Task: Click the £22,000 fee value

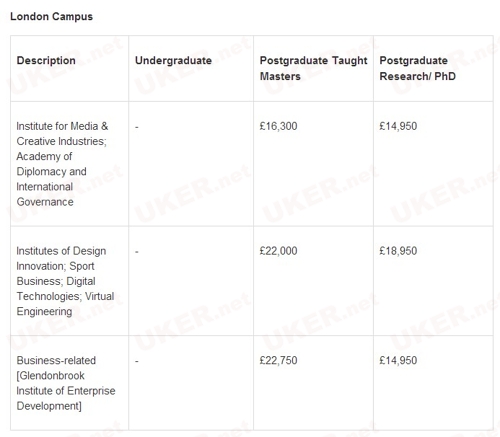Action: pyautogui.click(x=278, y=251)
